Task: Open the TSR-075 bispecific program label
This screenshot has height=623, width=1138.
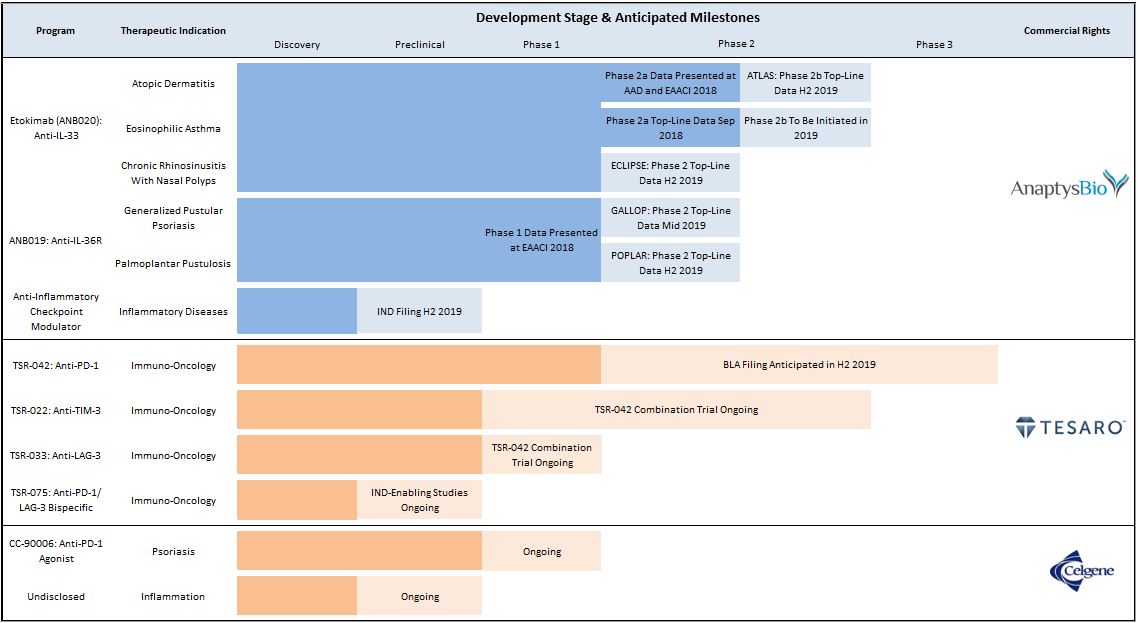Action: (x=55, y=500)
